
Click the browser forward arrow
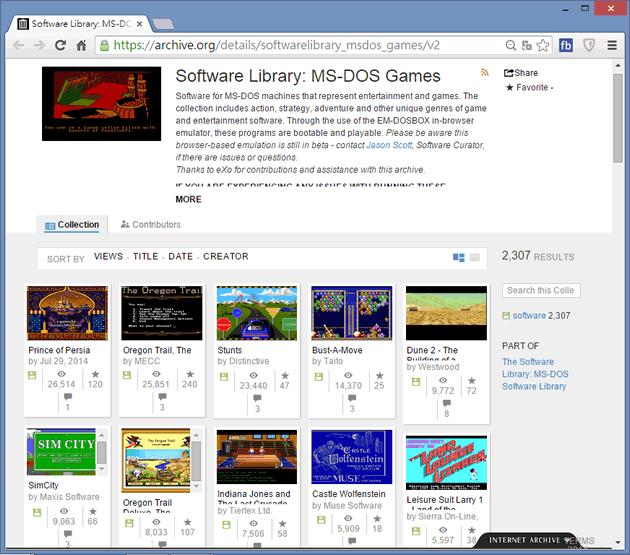pyautogui.click(x=39, y=45)
